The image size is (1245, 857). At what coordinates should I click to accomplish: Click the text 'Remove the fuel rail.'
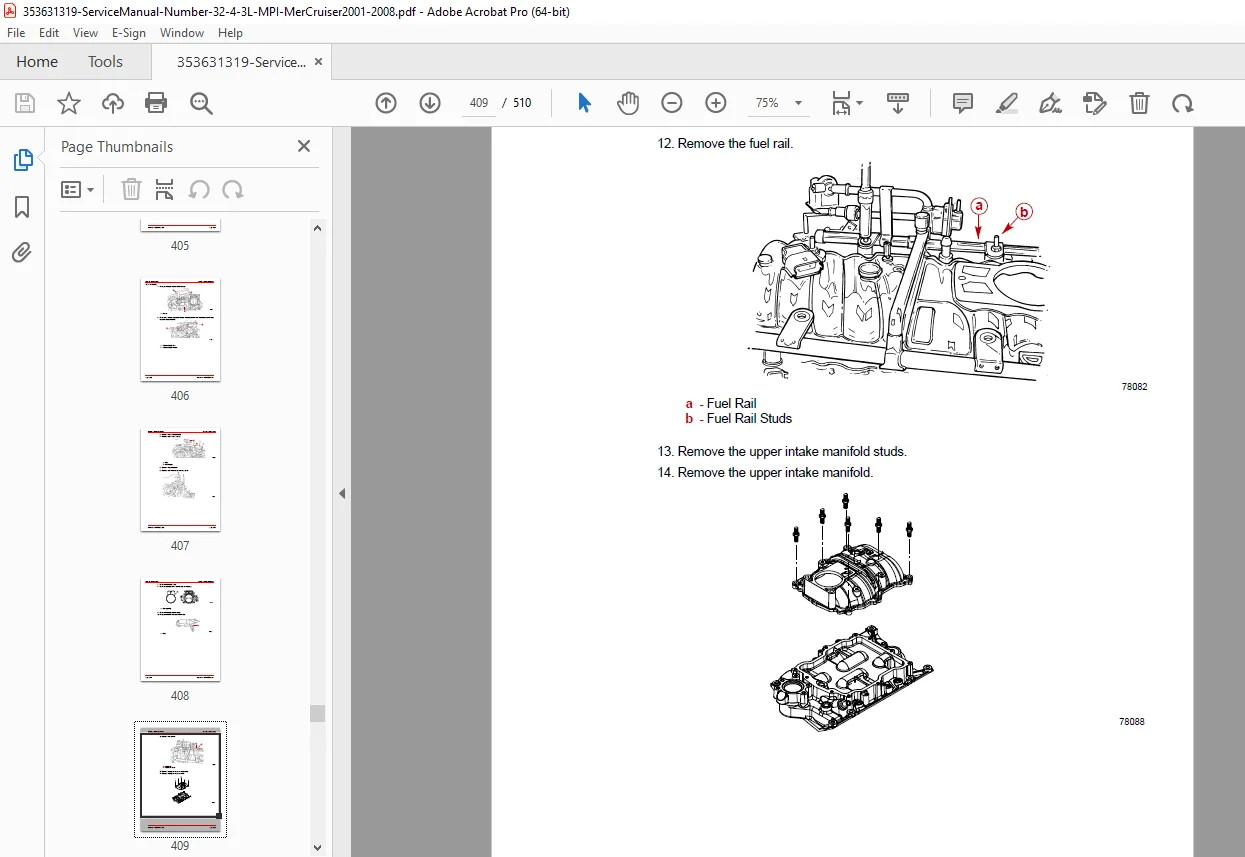point(735,144)
